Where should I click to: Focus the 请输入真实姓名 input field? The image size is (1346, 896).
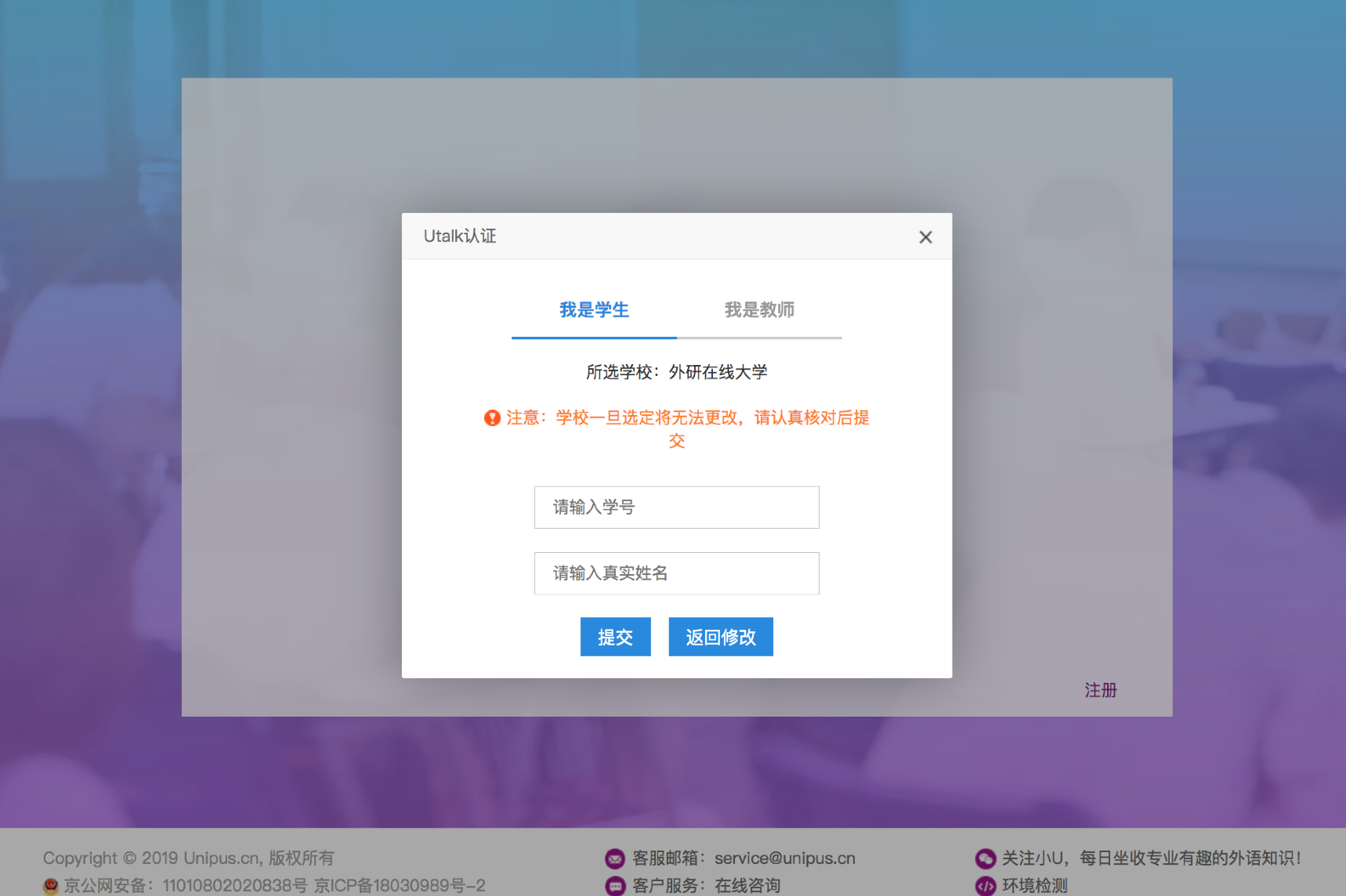(676, 573)
